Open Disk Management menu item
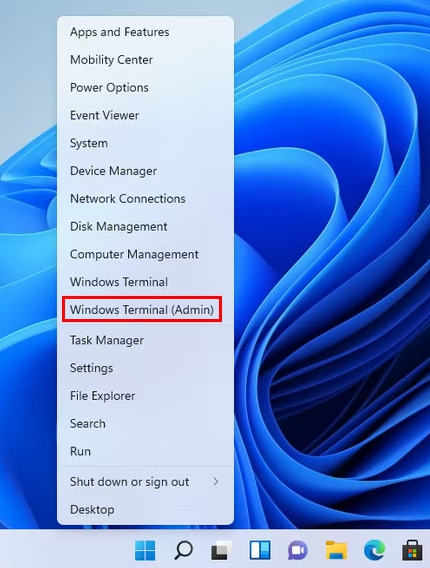The image size is (430, 568). tap(145, 226)
